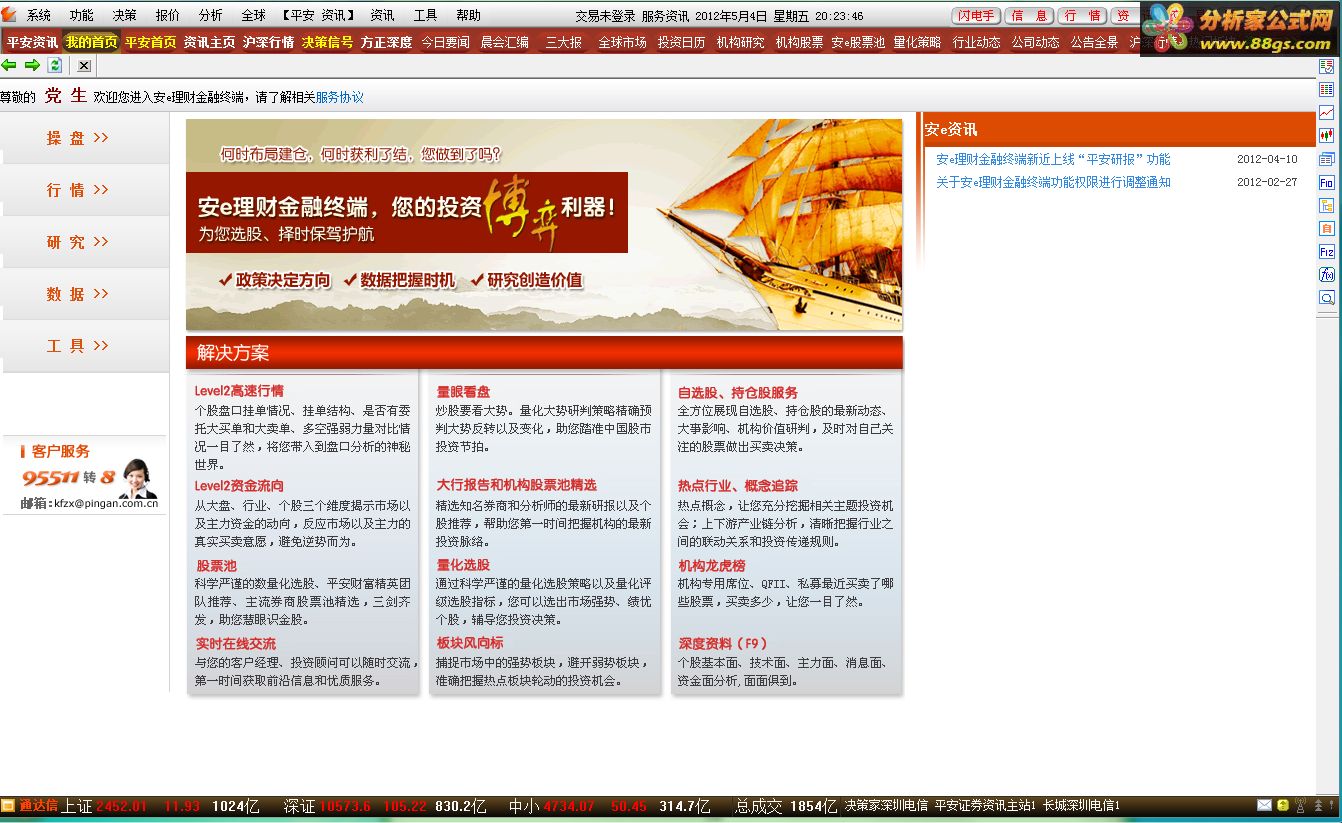Open the colored quote table icon in right sidebar
Image resolution: width=1342 pixels, height=823 pixels.
coord(1327,90)
